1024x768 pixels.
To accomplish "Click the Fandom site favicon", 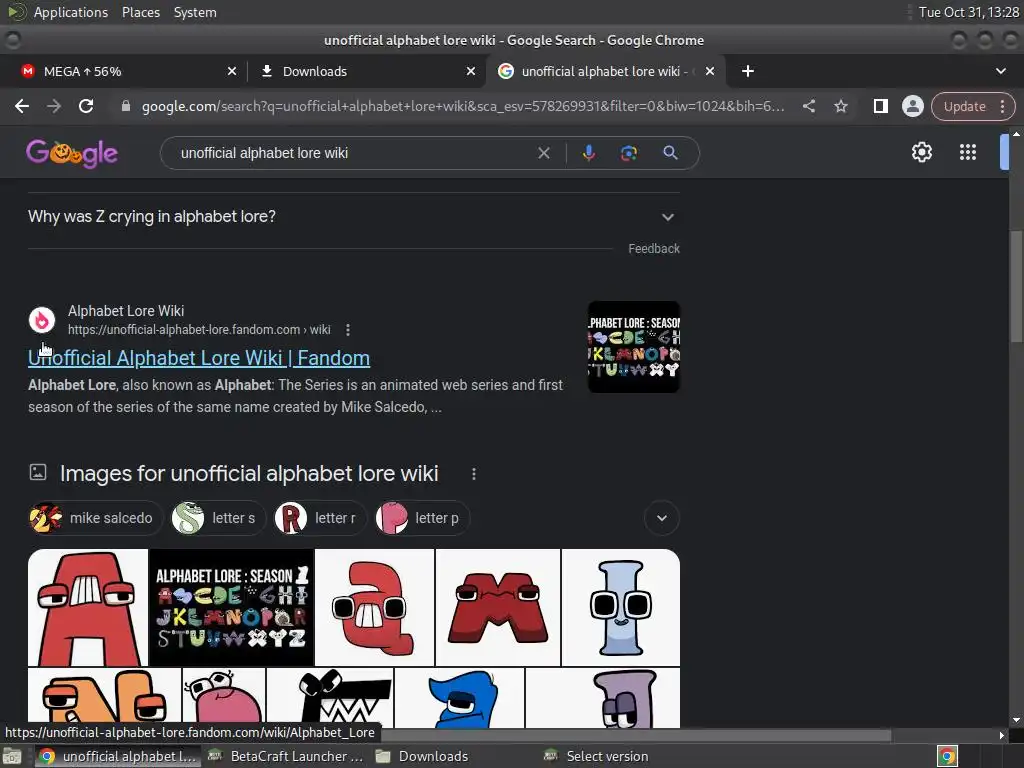I will [42, 320].
